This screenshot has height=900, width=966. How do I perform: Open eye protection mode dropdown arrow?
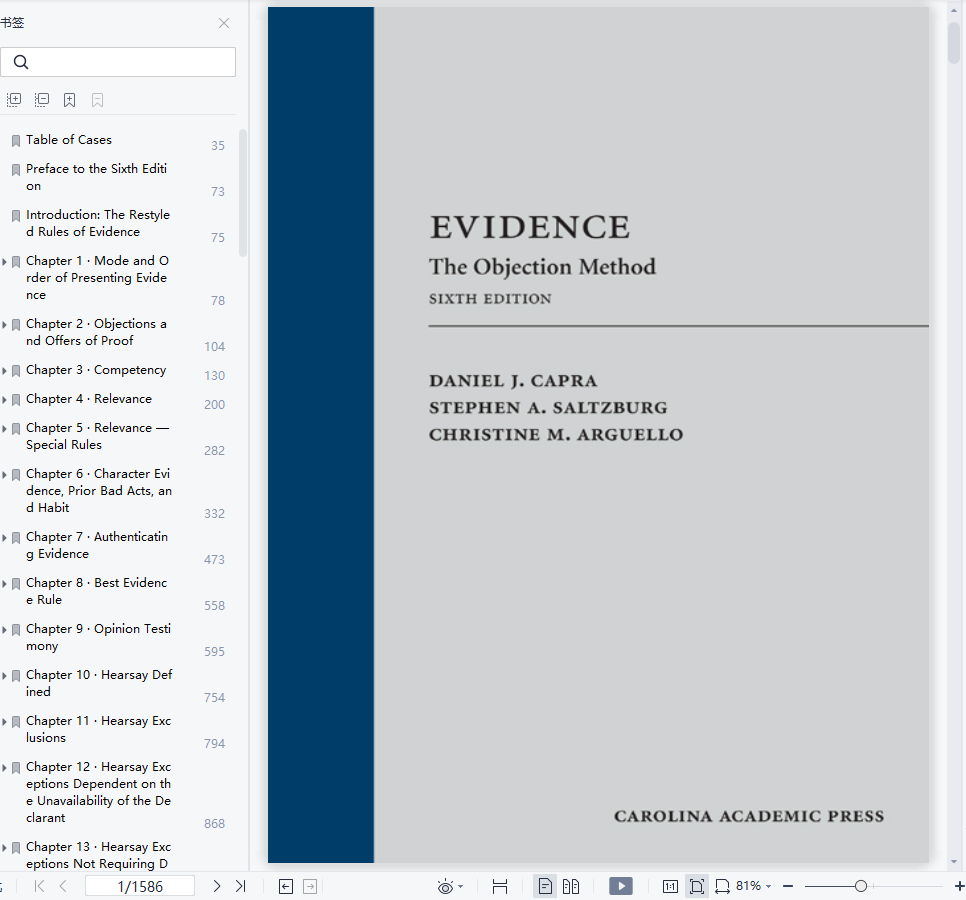(x=461, y=886)
